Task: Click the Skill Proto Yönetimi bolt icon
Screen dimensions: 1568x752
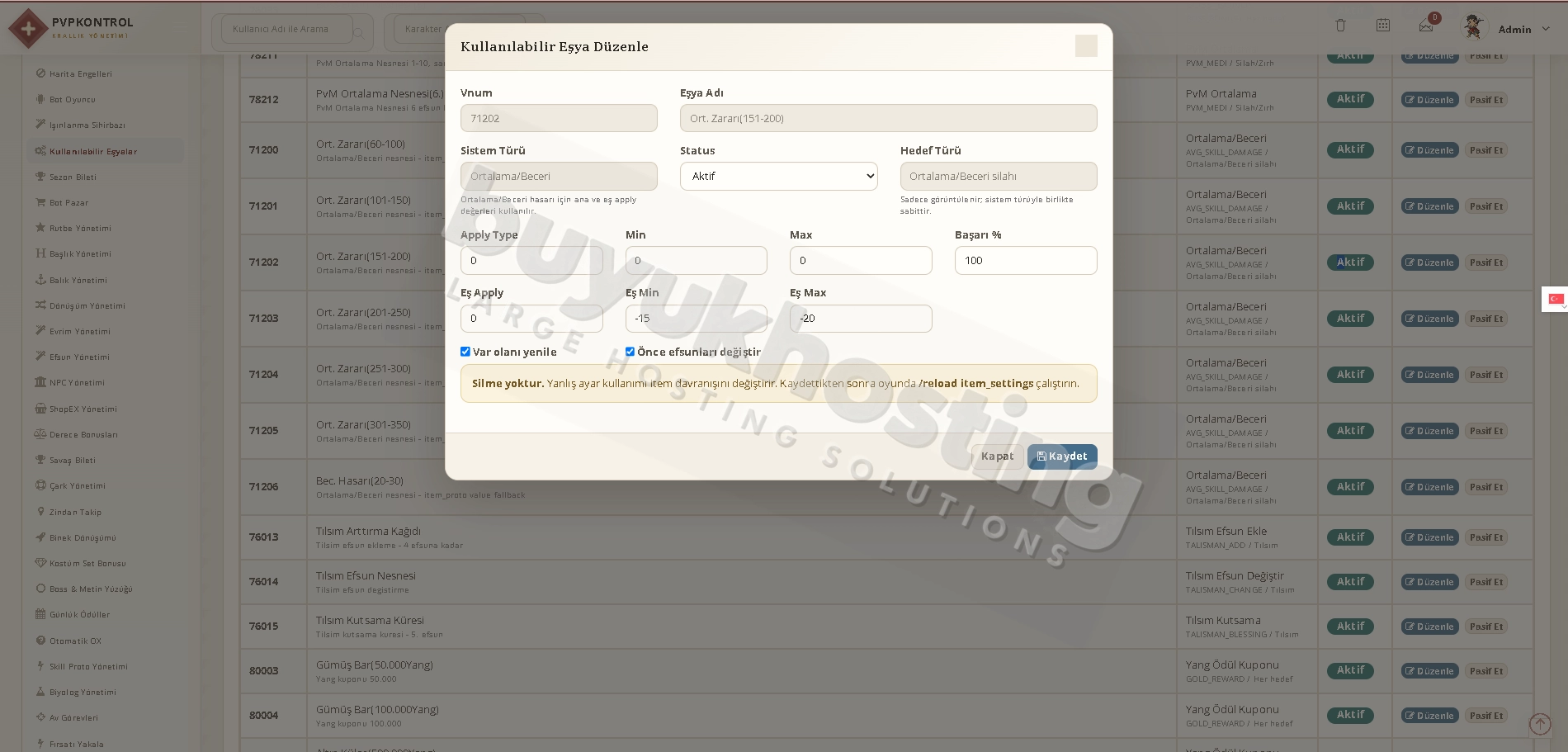Action: coord(40,666)
